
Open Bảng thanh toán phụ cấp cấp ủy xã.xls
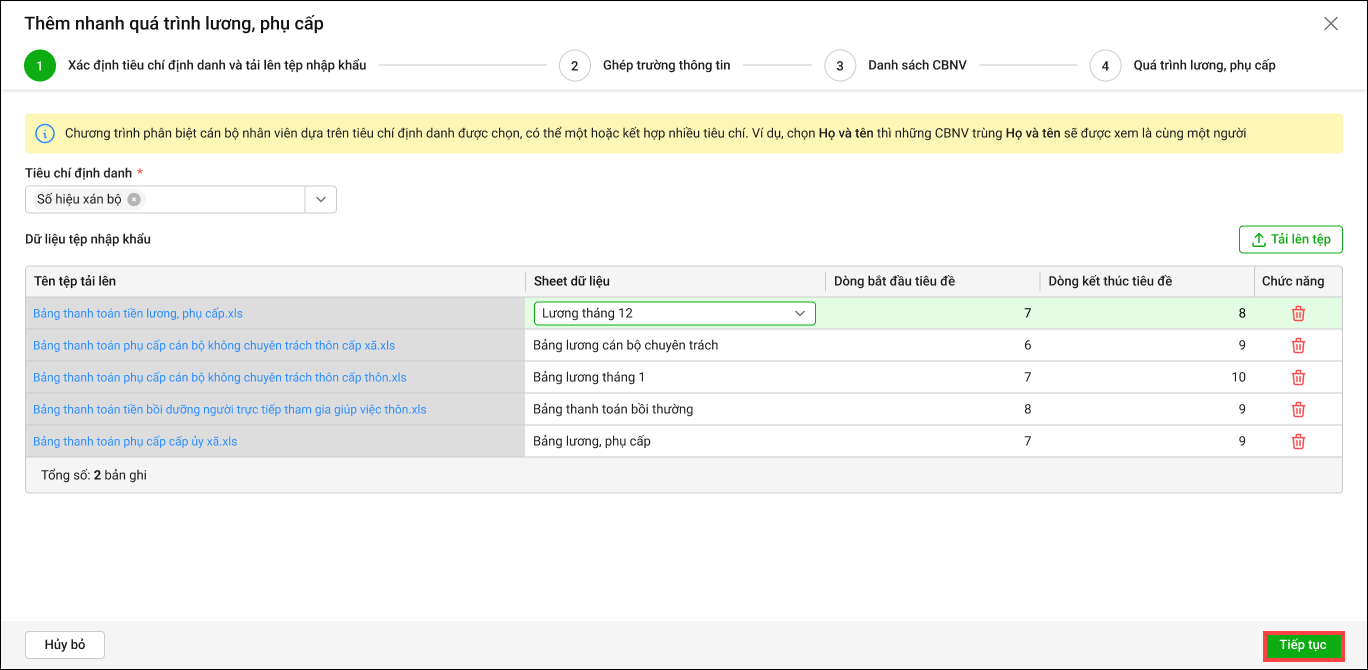click(x=135, y=441)
